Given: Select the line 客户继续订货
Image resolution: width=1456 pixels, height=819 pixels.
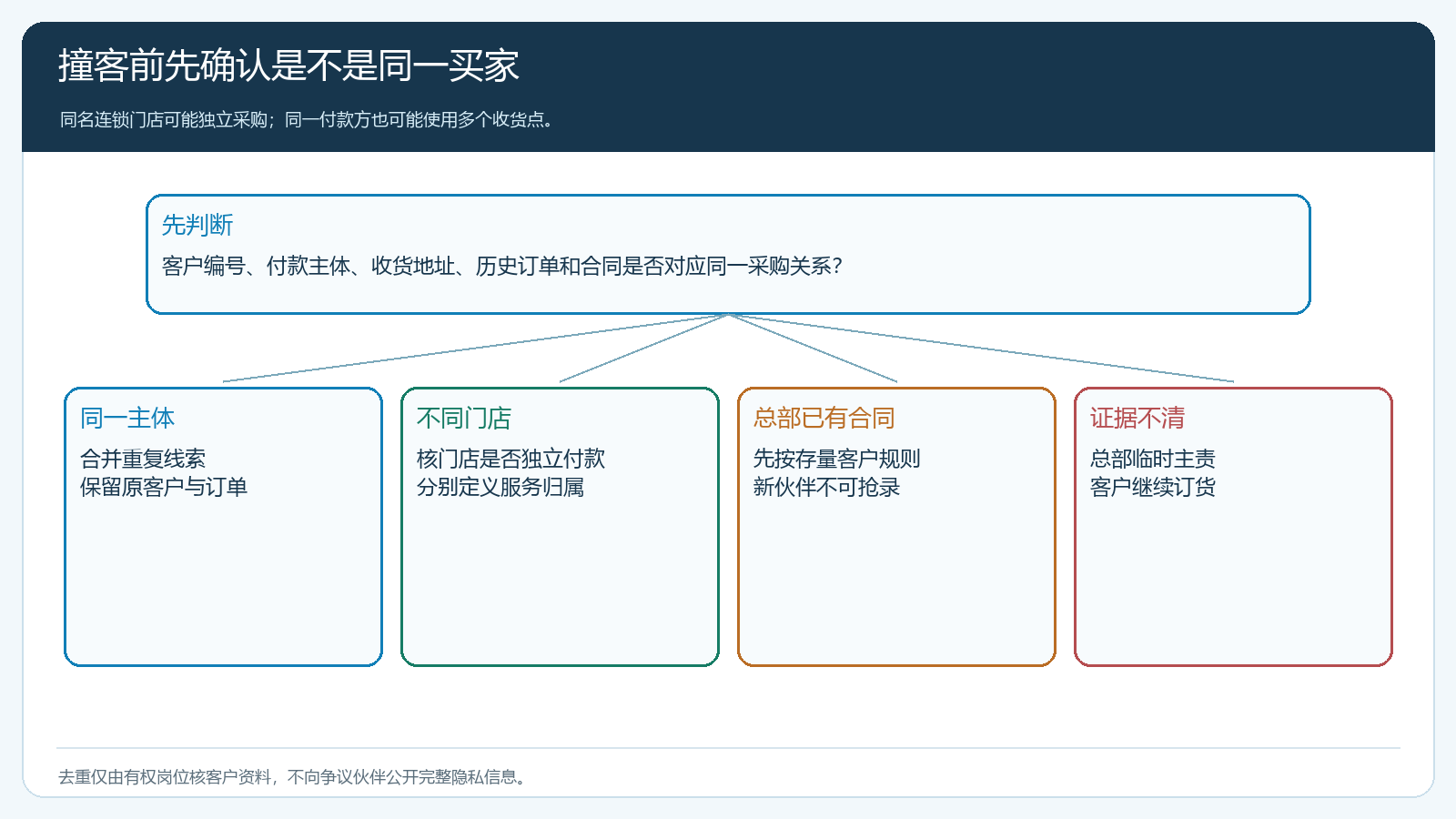Looking at the screenshot, I should tap(1153, 487).
